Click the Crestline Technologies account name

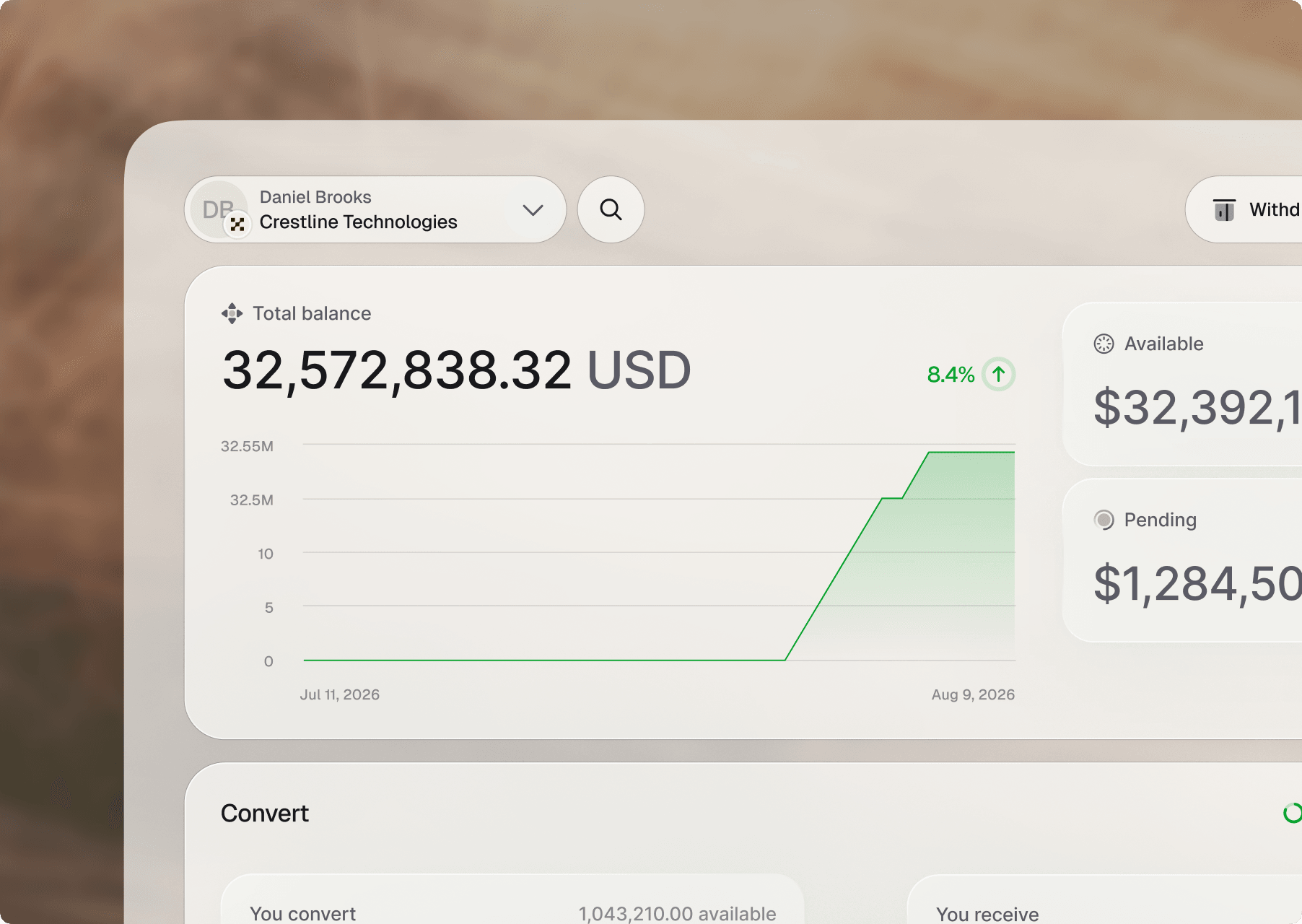coord(358,222)
